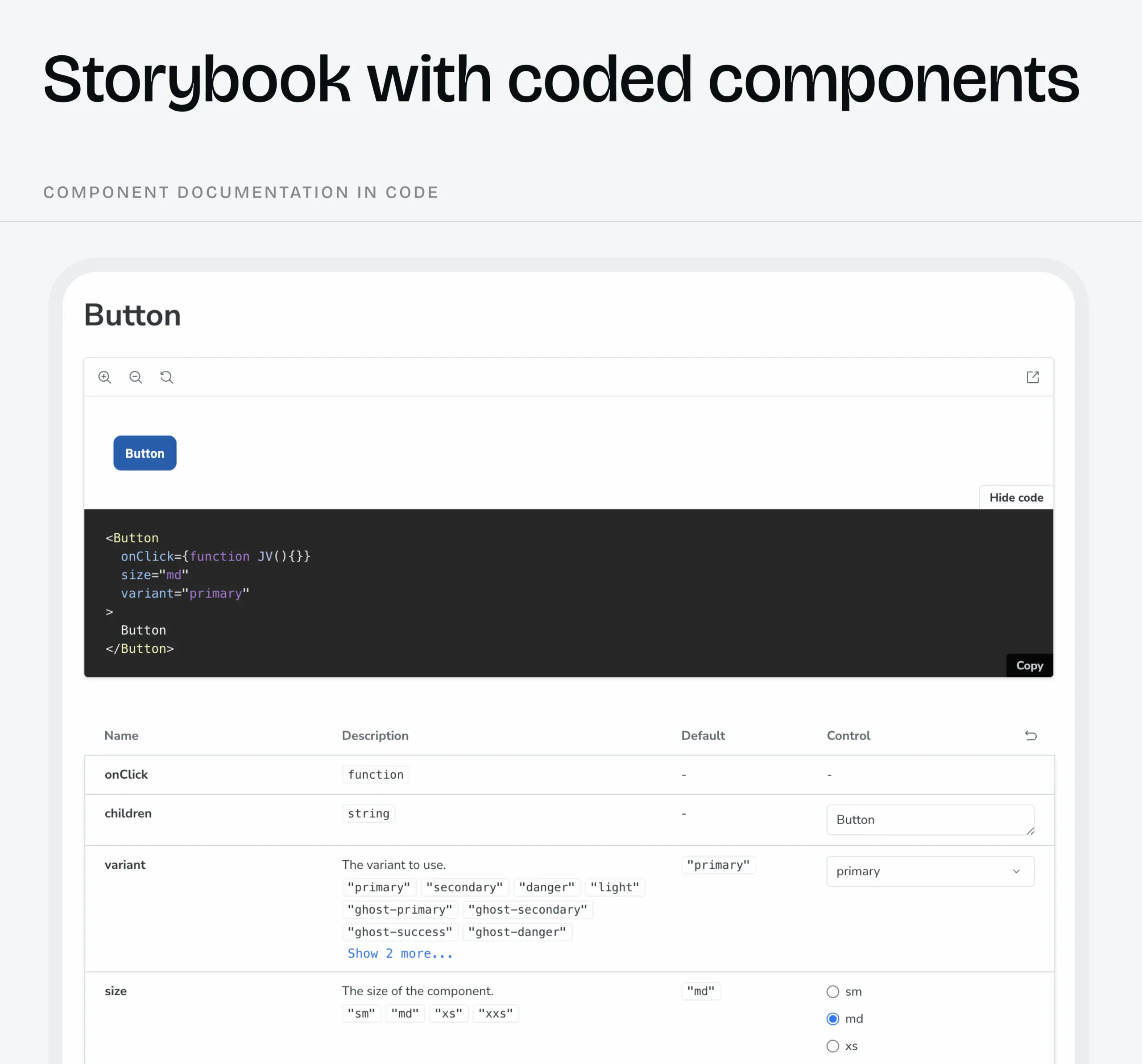Open the variant dropdown set to primary
Viewport: 1142px width, 1064px height.
pos(930,871)
